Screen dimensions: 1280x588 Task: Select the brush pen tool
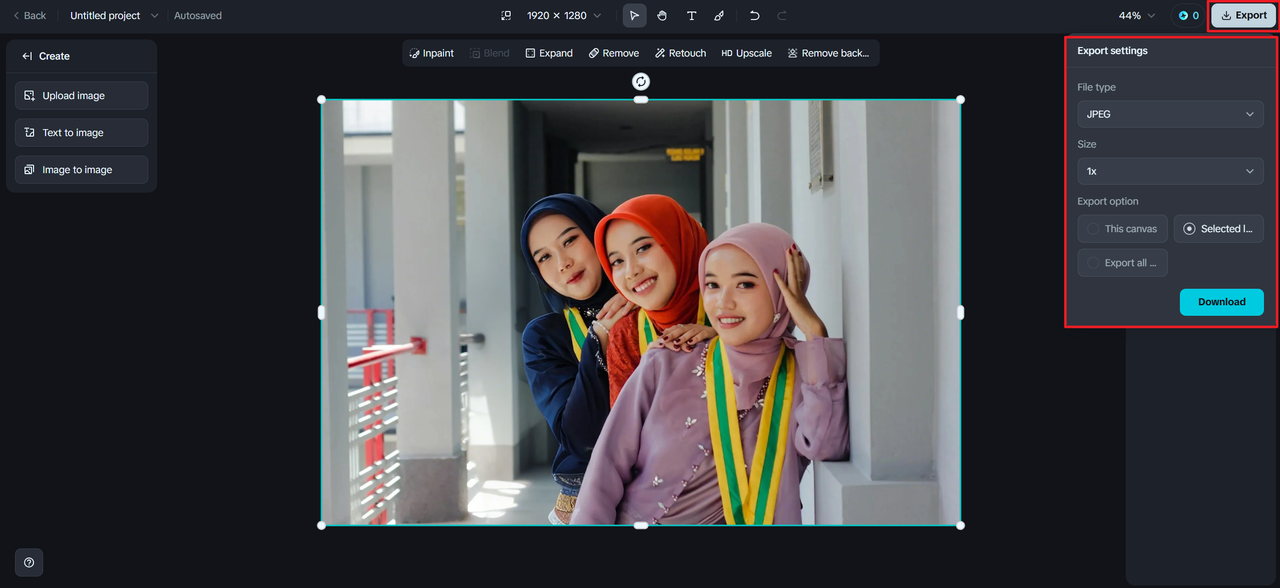pos(719,16)
